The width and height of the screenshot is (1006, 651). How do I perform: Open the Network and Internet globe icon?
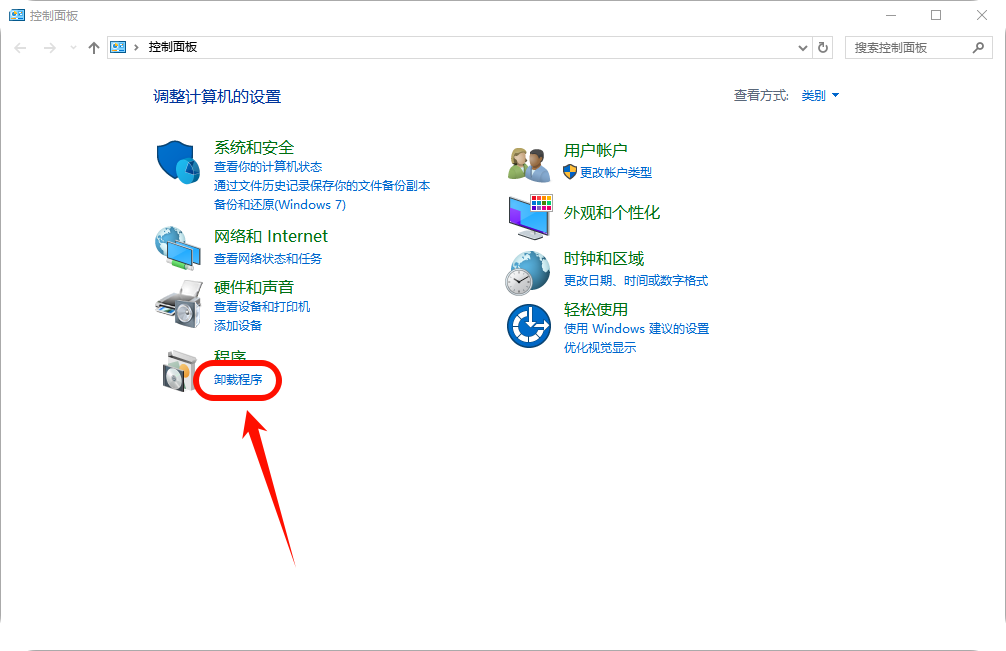(x=178, y=248)
